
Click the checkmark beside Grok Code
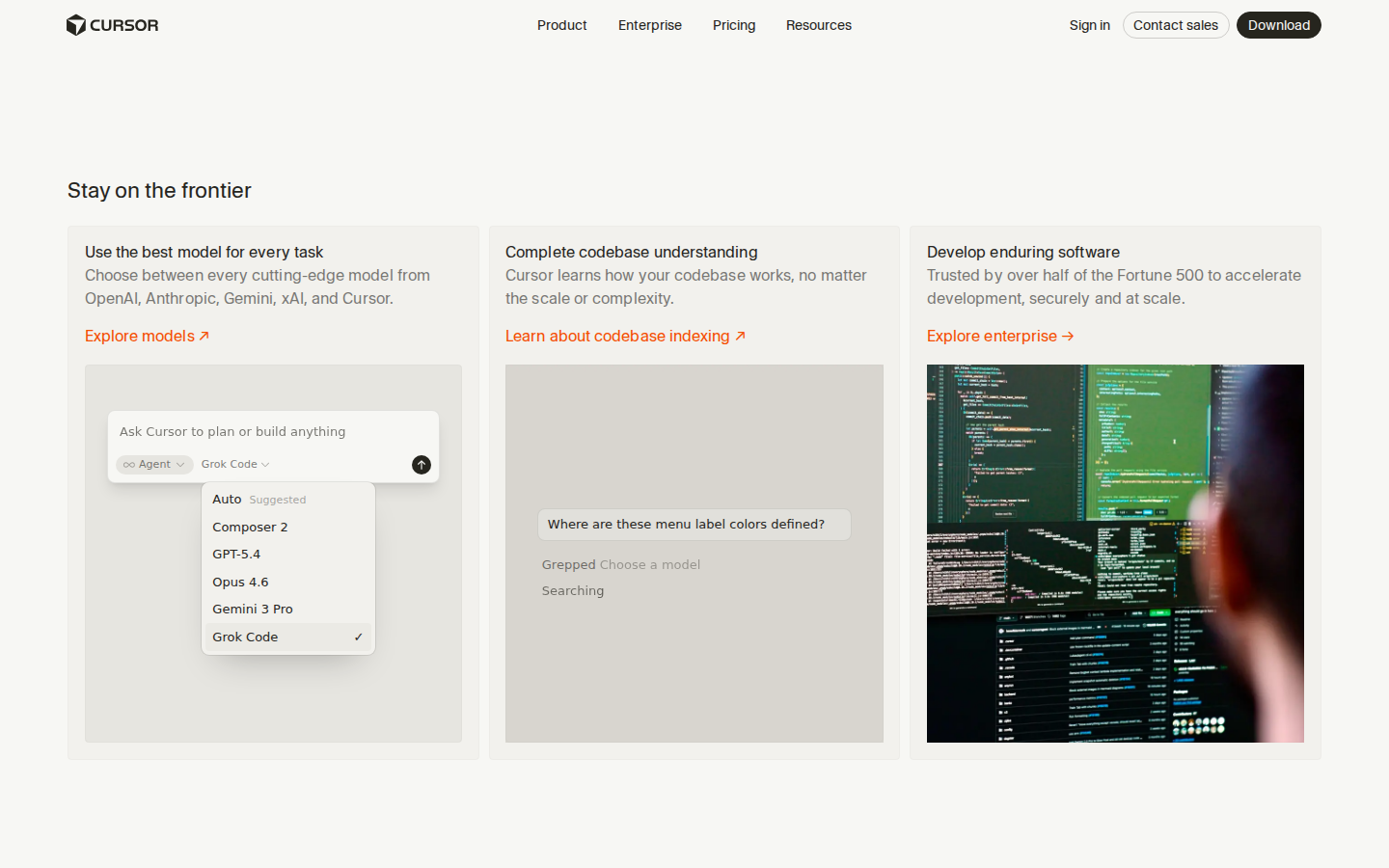click(x=358, y=637)
